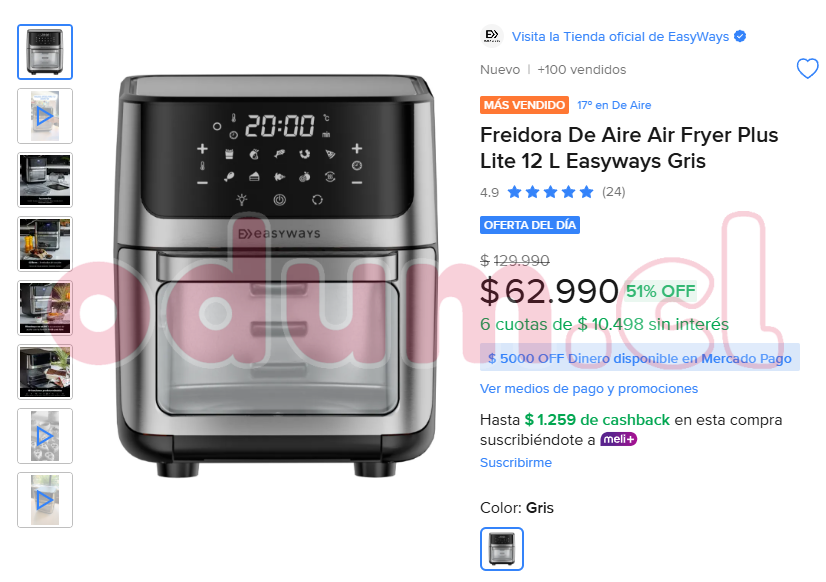Play the second thumbnail video
The image size is (826, 582).
[x=45, y=116]
